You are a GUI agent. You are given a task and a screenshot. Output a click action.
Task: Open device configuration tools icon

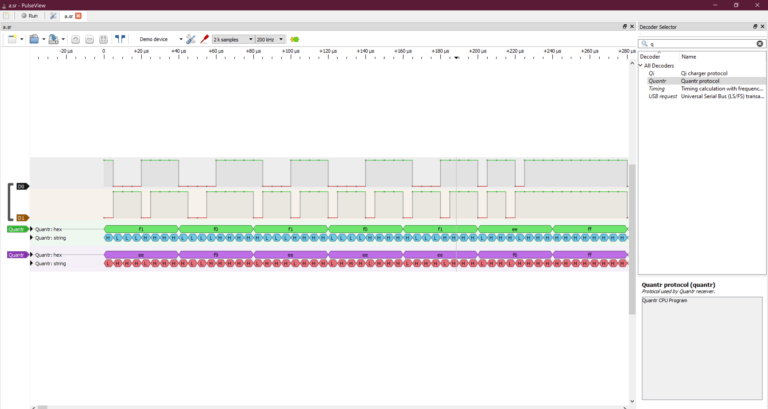coord(191,39)
